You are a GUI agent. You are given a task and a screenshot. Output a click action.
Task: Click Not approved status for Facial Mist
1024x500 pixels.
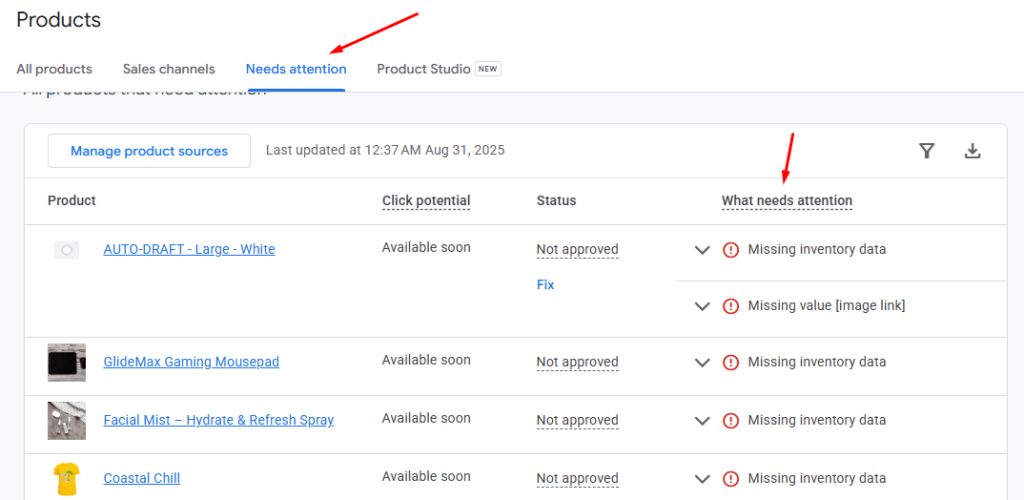(577, 420)
